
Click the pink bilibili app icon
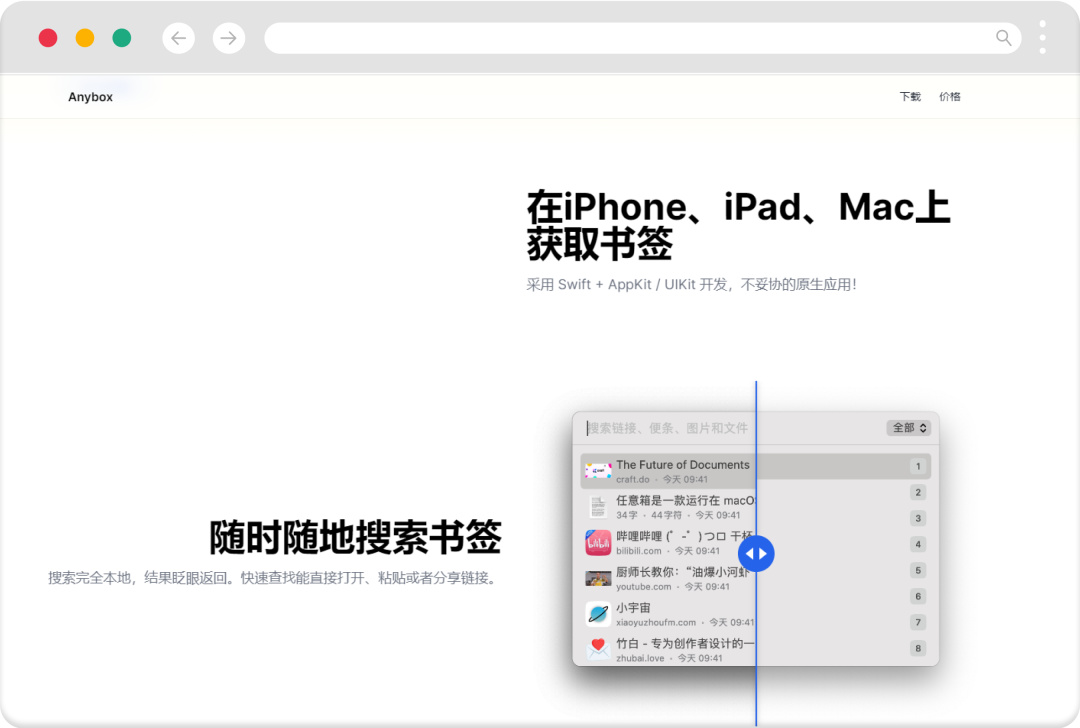coord(598,543)
